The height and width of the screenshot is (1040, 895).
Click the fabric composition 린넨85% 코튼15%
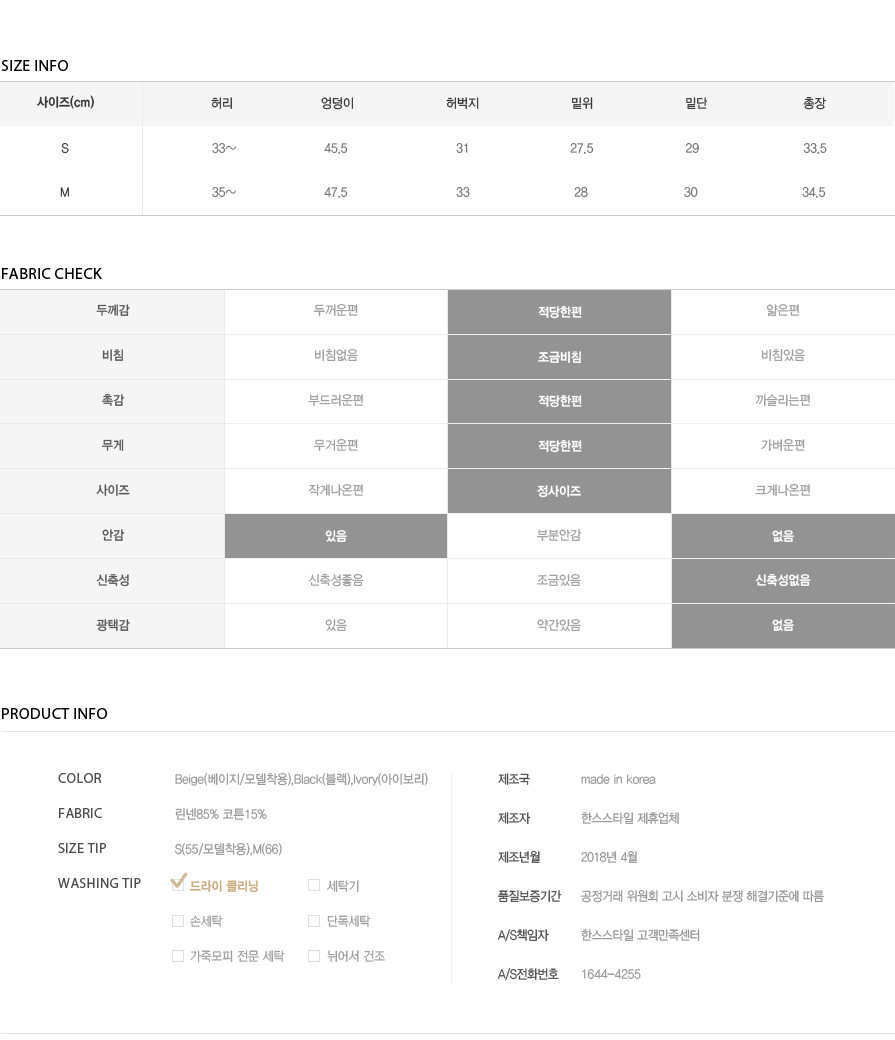point(220,814)
